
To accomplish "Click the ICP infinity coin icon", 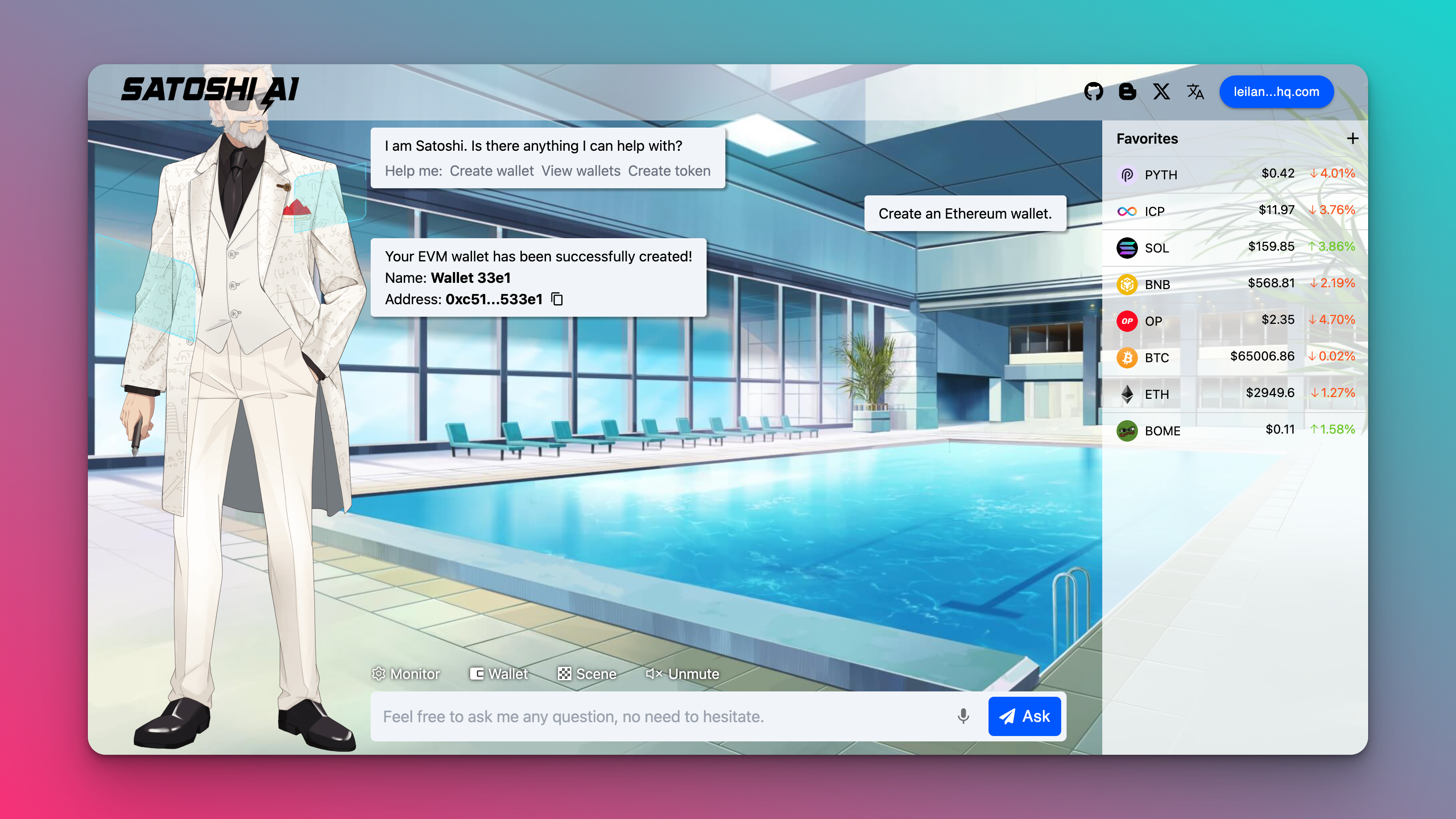I will click(1127, 211).
